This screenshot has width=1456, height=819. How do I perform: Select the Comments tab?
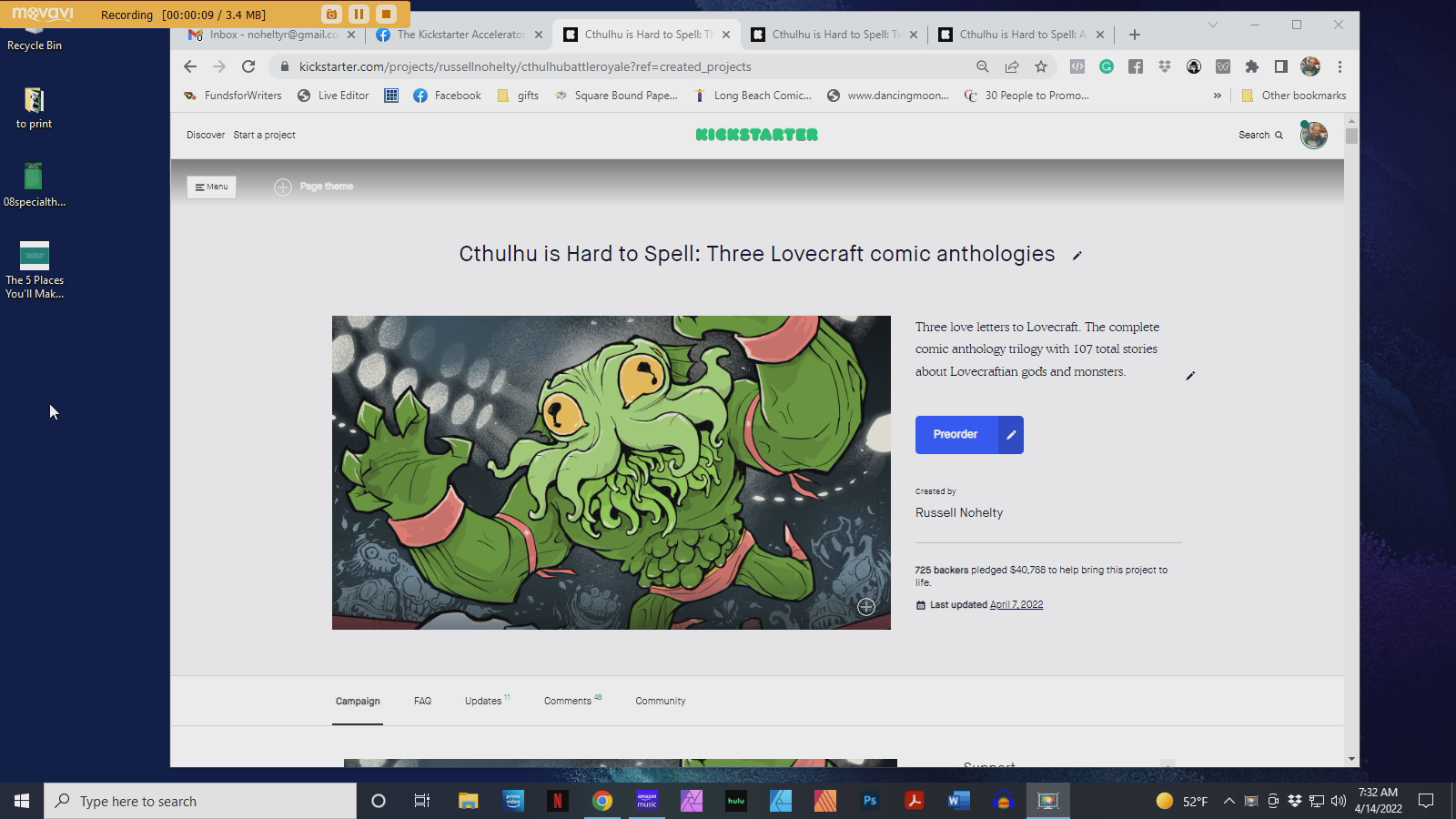point(572,701)
